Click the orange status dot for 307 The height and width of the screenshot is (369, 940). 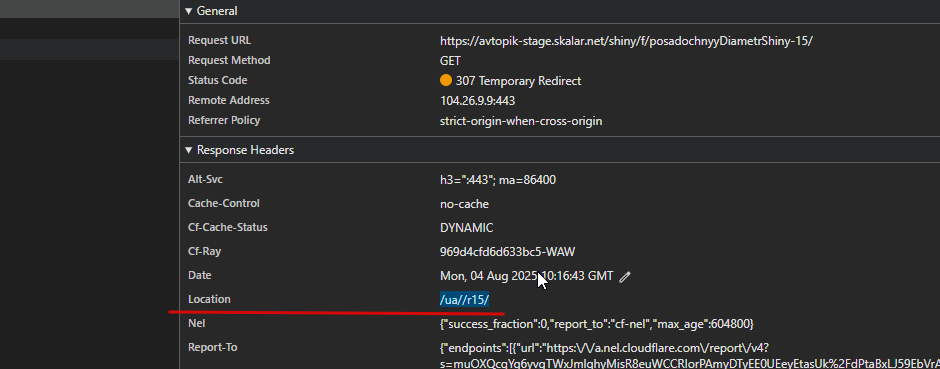pyautogui.click(x=445, y=80)
